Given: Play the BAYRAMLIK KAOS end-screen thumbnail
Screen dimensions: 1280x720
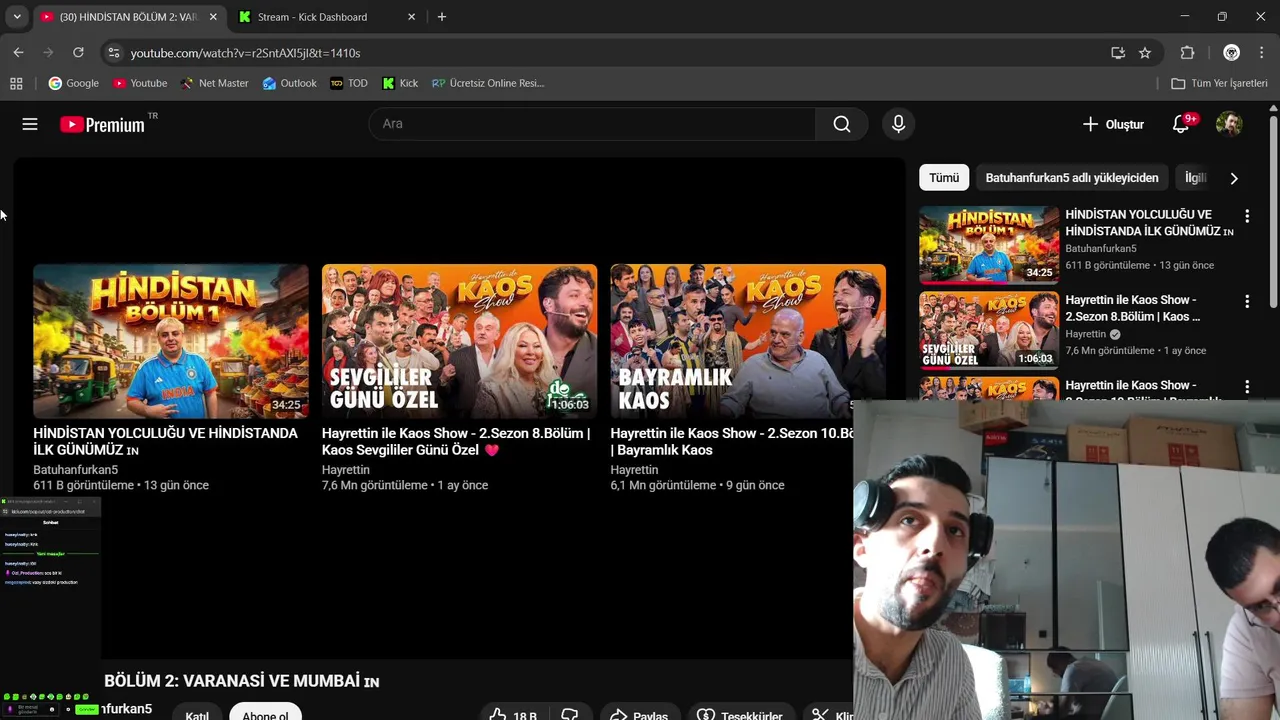Looking at the screenshot, I should tap(748, 341).
